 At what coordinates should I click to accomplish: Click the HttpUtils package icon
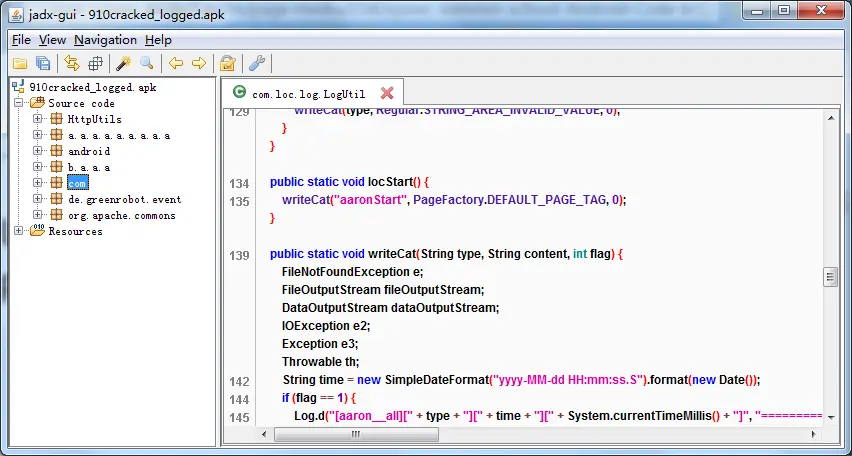click(x=57, y=119)
